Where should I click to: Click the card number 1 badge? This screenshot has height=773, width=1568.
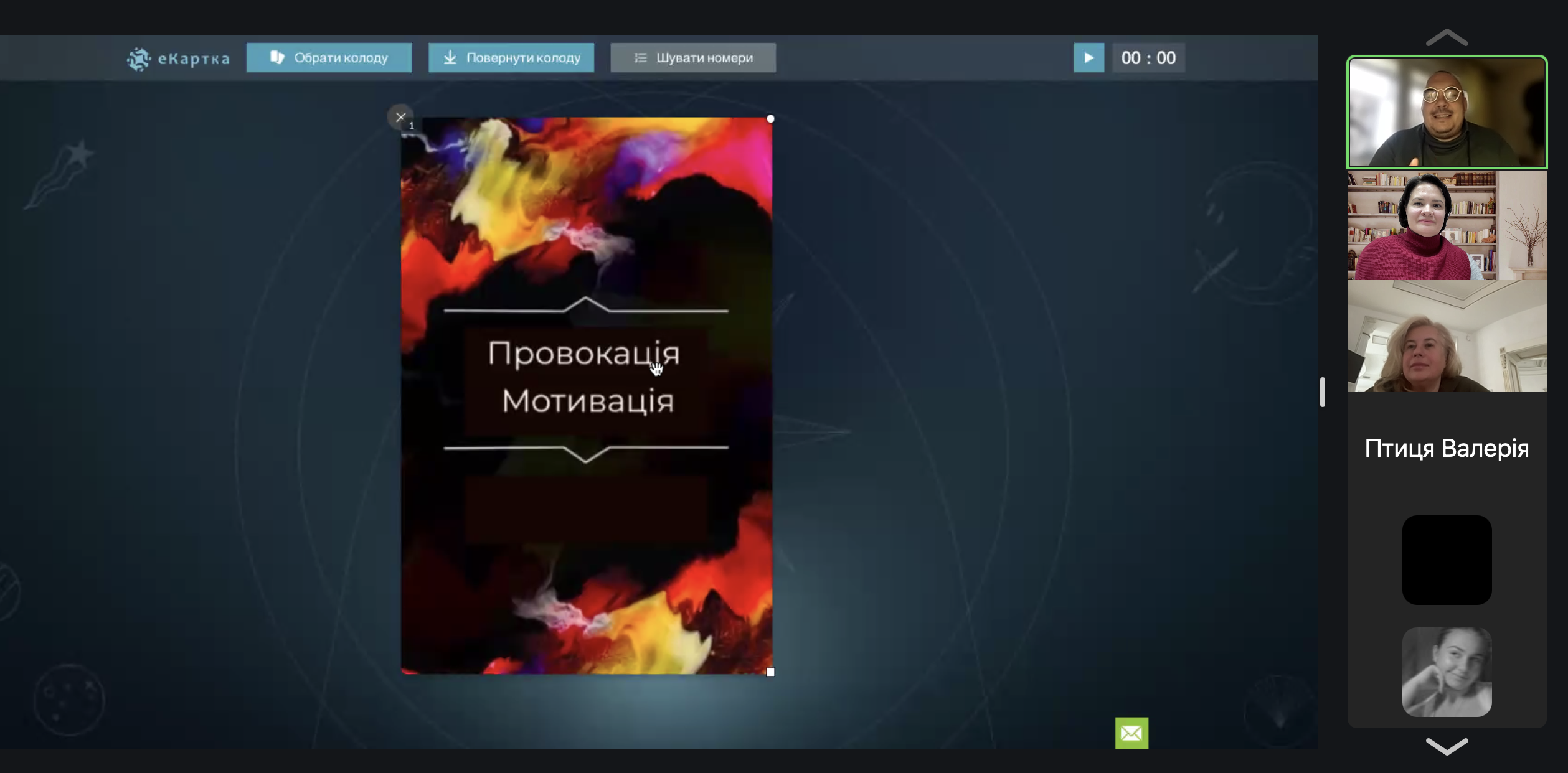(412, 126)
